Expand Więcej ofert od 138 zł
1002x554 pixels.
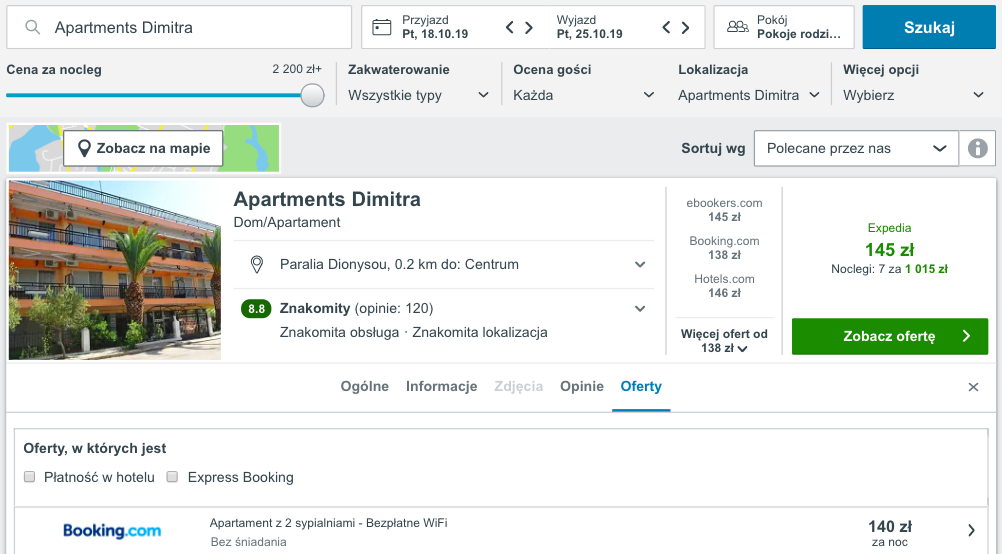(724, 341)
